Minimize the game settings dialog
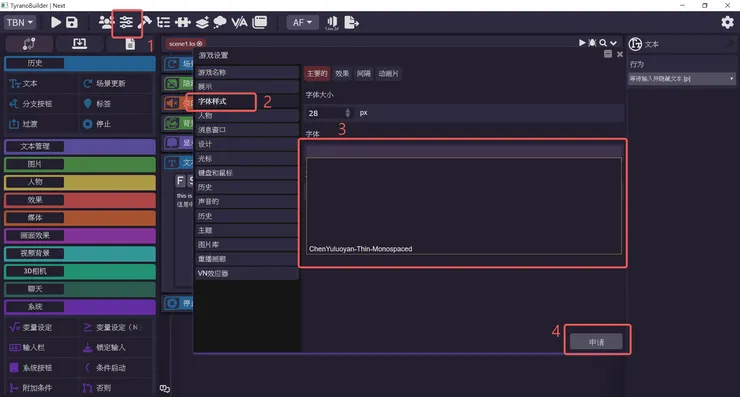Image resolution: width=740 pixels, height=397 pixels. pos(608,54)
